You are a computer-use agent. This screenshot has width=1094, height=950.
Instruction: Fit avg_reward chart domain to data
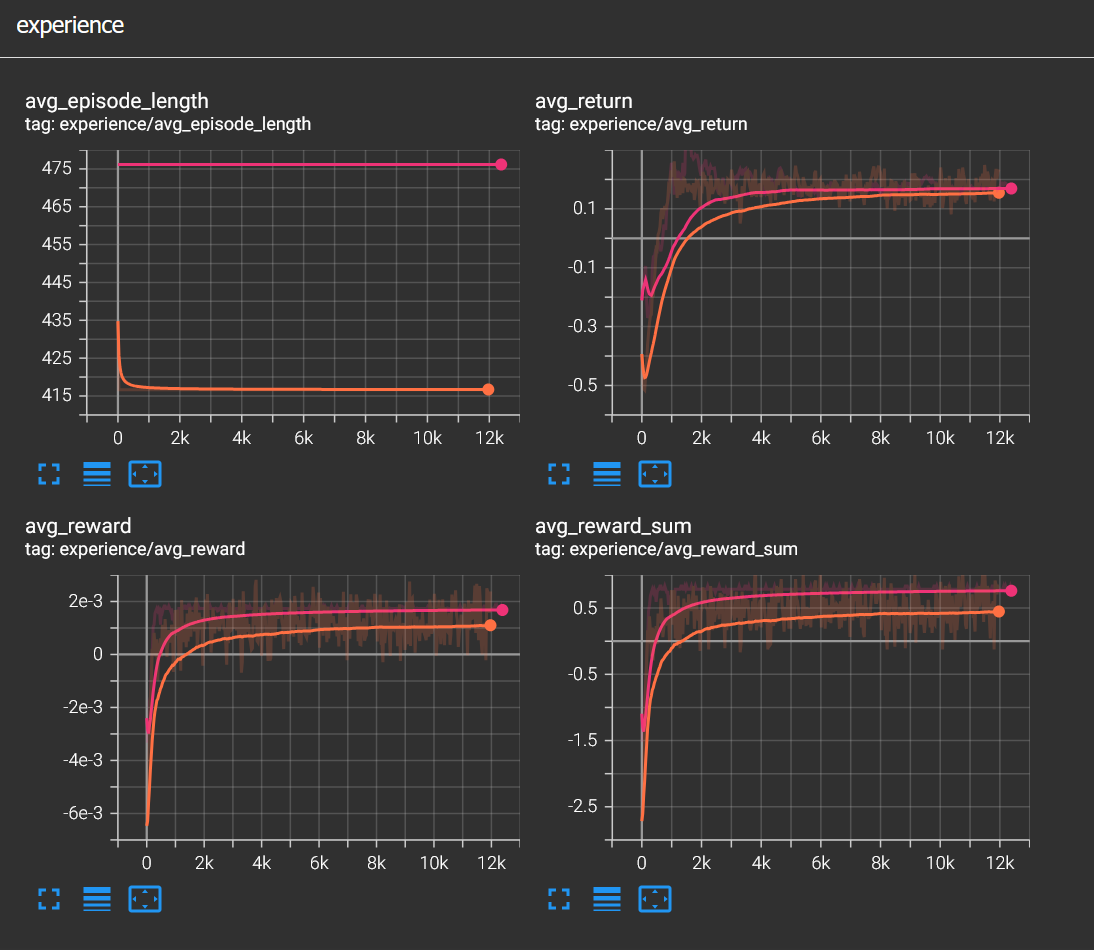(x=145, y=899)
